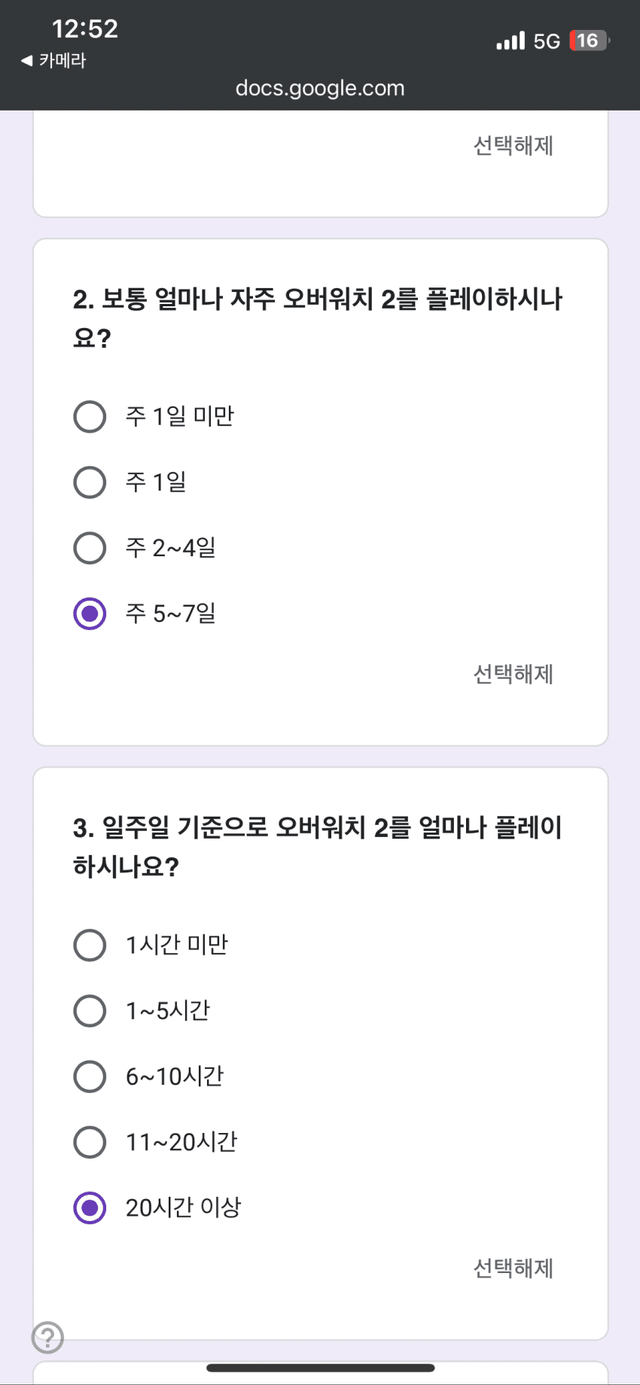Tap the docs.google.com address bar
This screenshot has width=640, height=1385.
(320, 88)
